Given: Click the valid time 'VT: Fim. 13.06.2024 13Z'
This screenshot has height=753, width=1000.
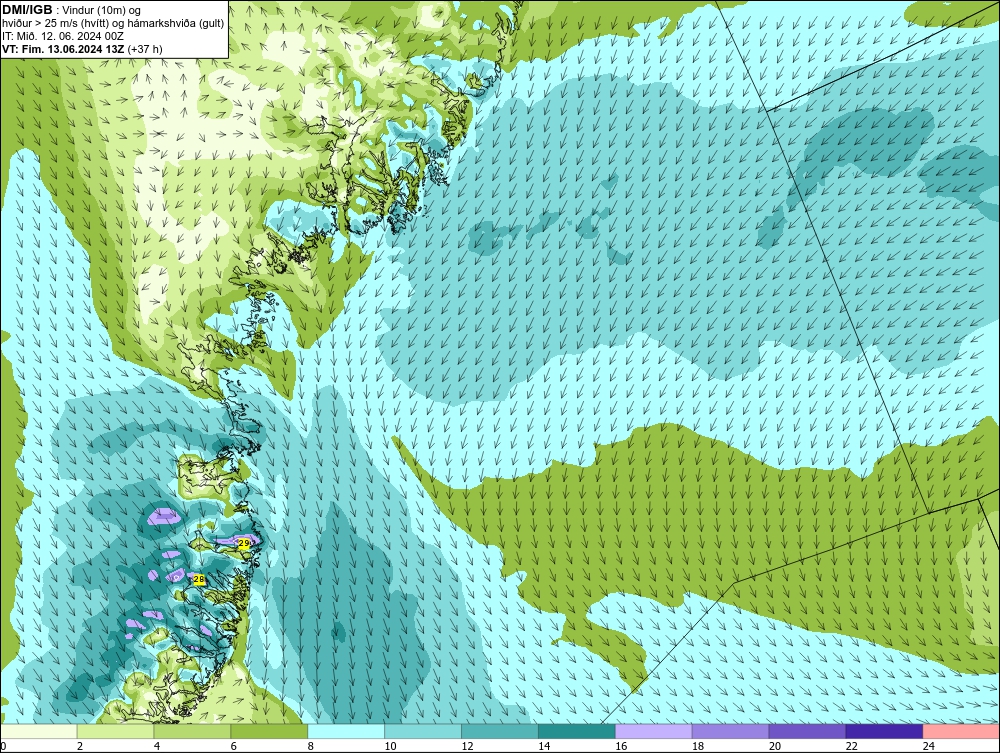Looking at the screenshot, I should 63,49.
